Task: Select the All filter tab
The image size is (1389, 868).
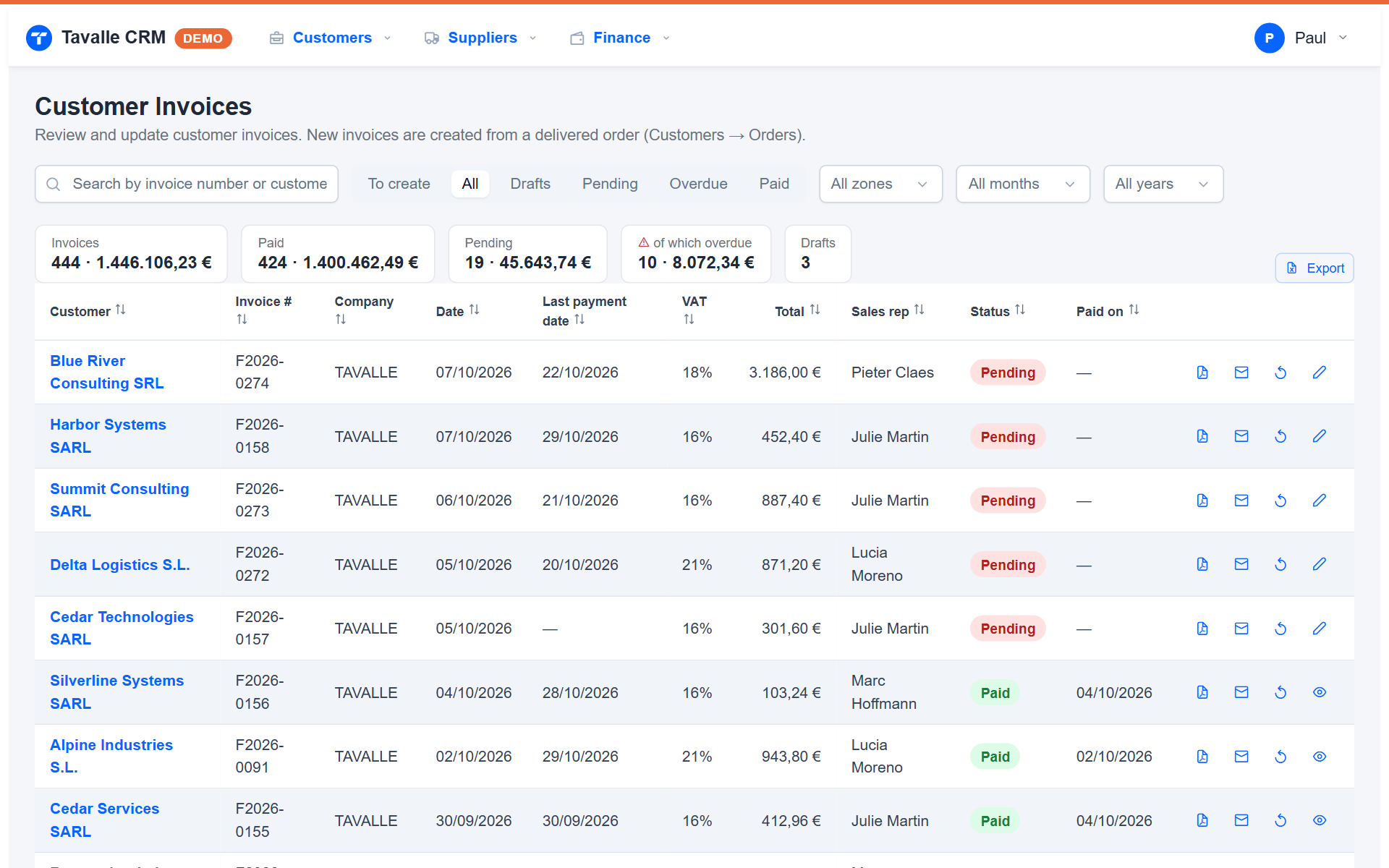Action: point(470,184)
